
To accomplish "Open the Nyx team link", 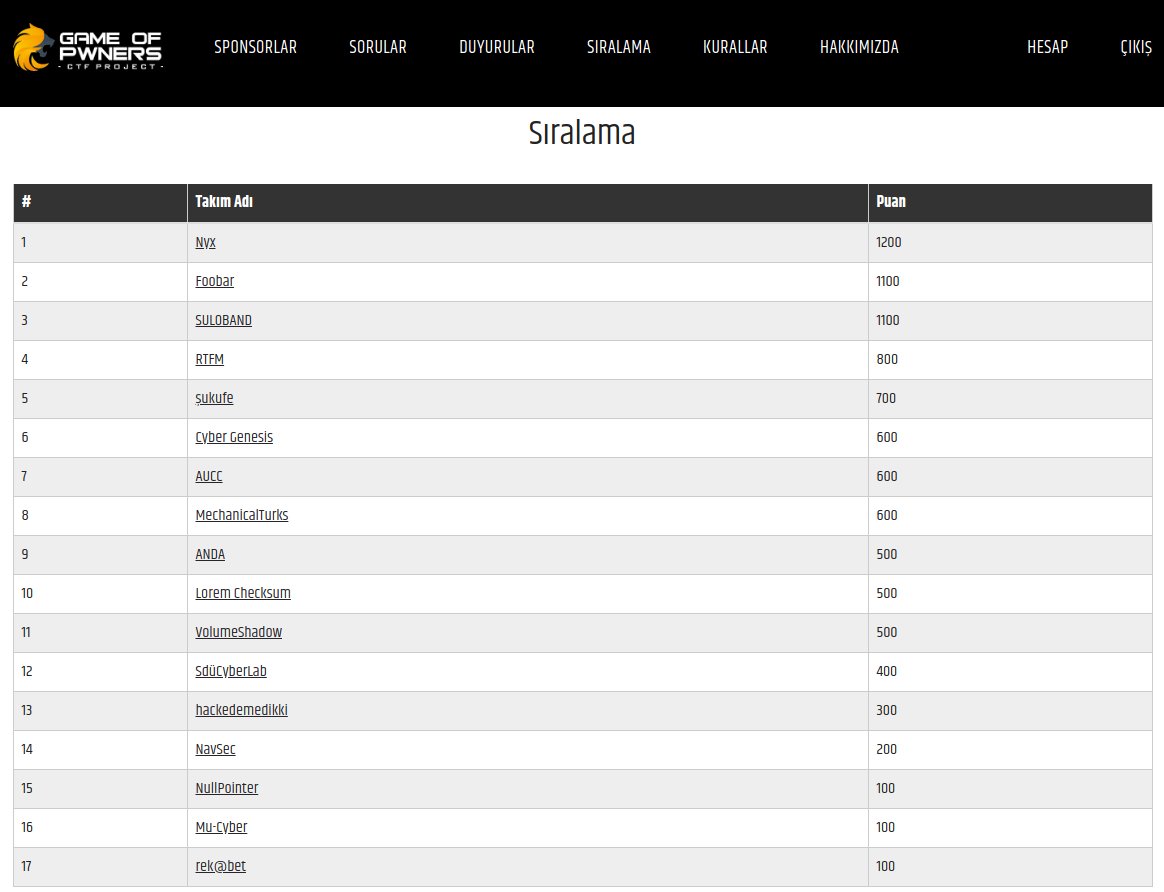I will click(x=206, y=242).
